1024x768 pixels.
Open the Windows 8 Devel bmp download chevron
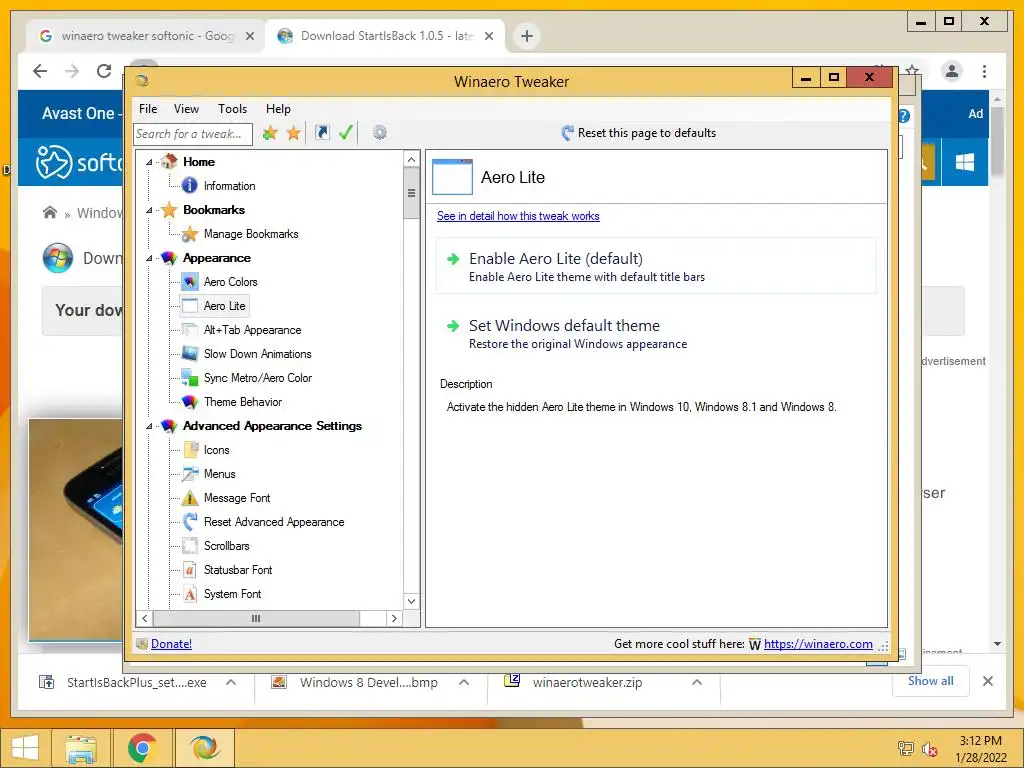click(464, 682)
